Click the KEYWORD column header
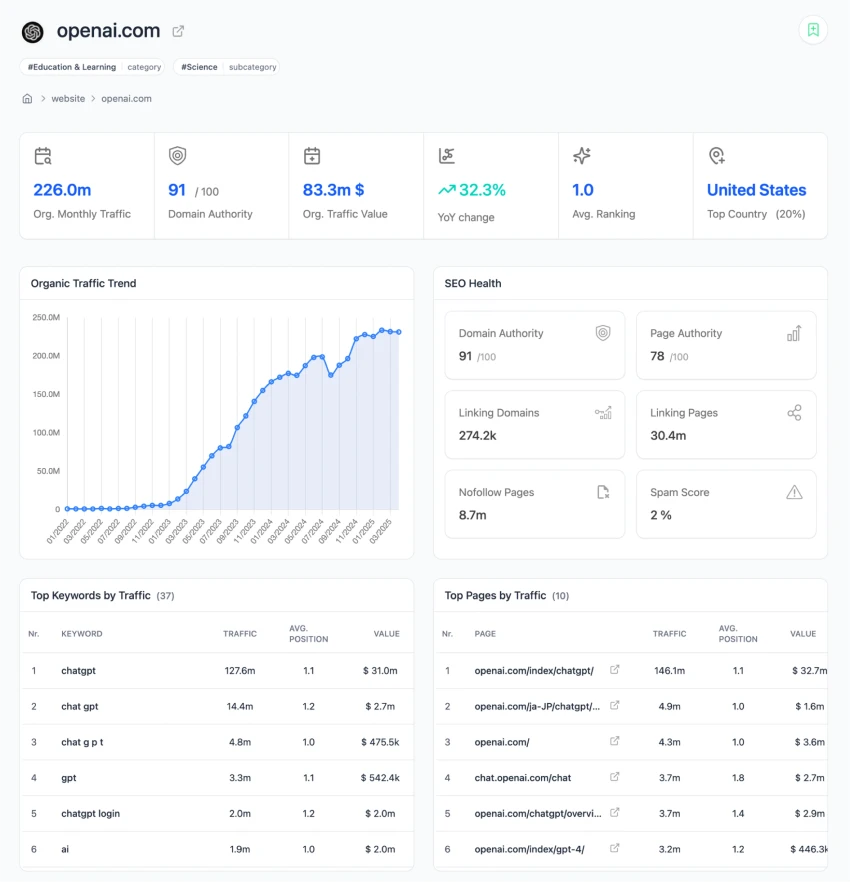This screenshot has width=850, height=882. point(82,634)
